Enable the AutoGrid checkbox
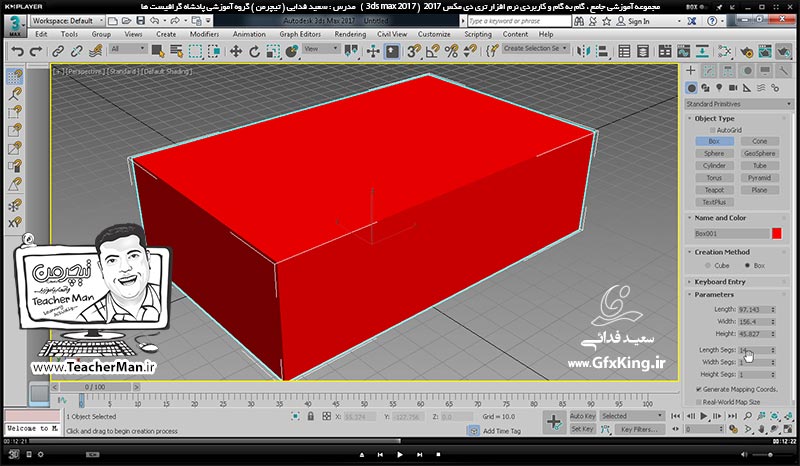This screenshot has height=466, width=800. pyautogui.click(x=713, y=130)
